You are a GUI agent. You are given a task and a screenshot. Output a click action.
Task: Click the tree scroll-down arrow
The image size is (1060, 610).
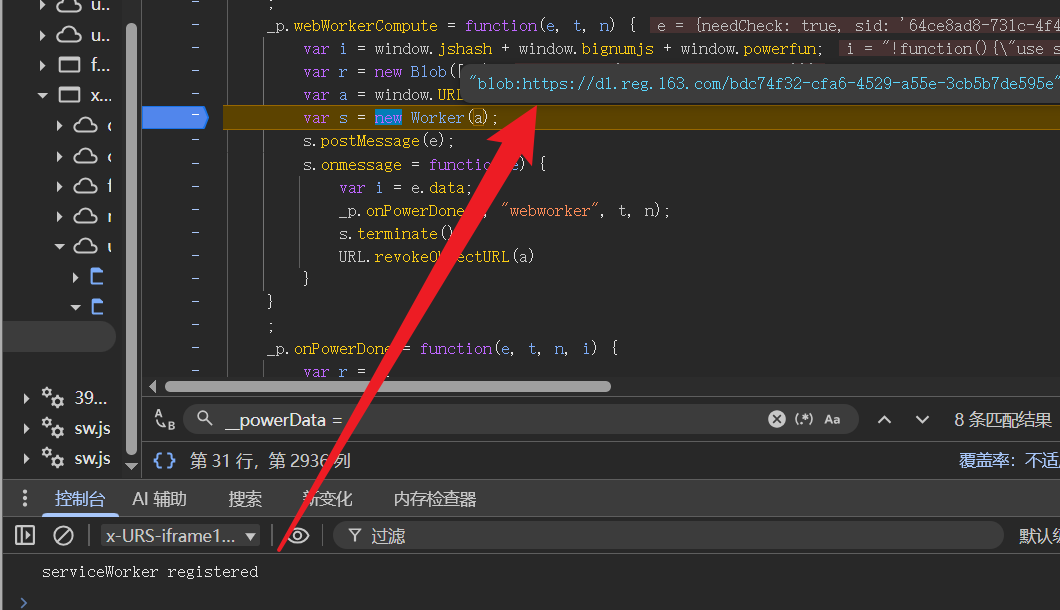[132, 465]
